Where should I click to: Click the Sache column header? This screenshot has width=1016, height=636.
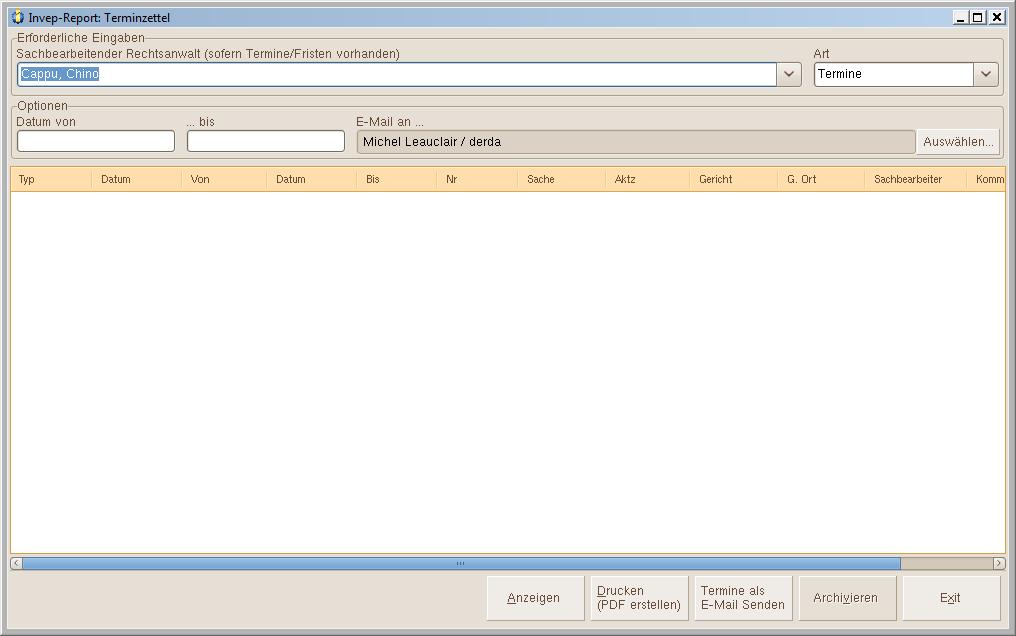(x=561, y=179)
